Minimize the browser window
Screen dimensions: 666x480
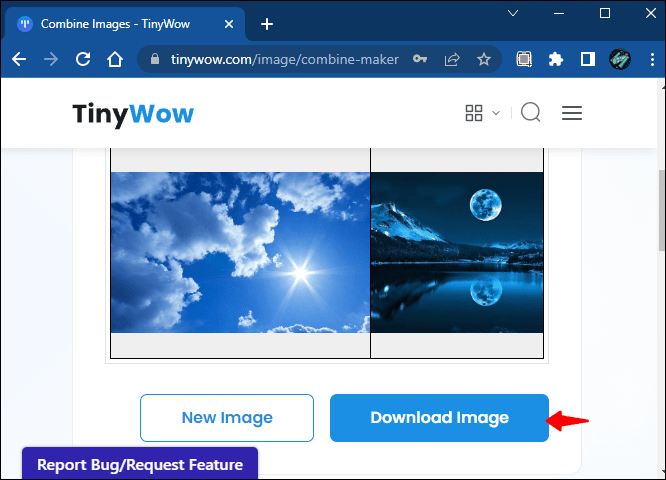pyautogui.click(x=559, y=14)
